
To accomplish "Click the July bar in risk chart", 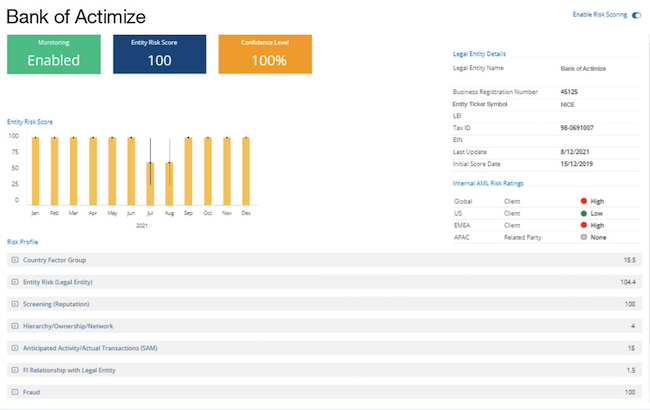I will [x=150, y=180].
